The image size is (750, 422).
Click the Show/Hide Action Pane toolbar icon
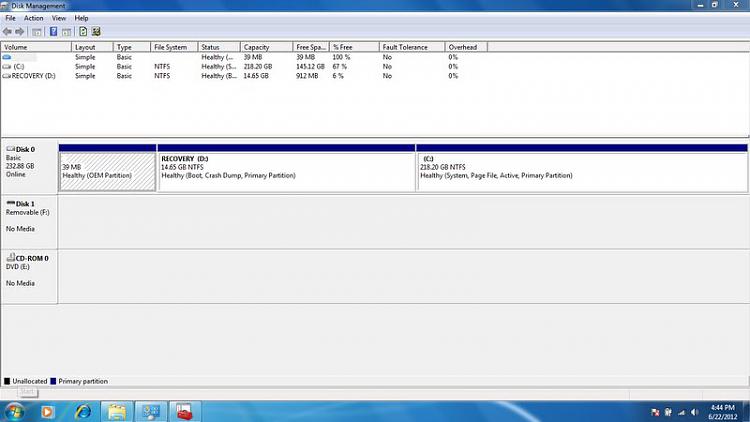(x=66, y=32)
